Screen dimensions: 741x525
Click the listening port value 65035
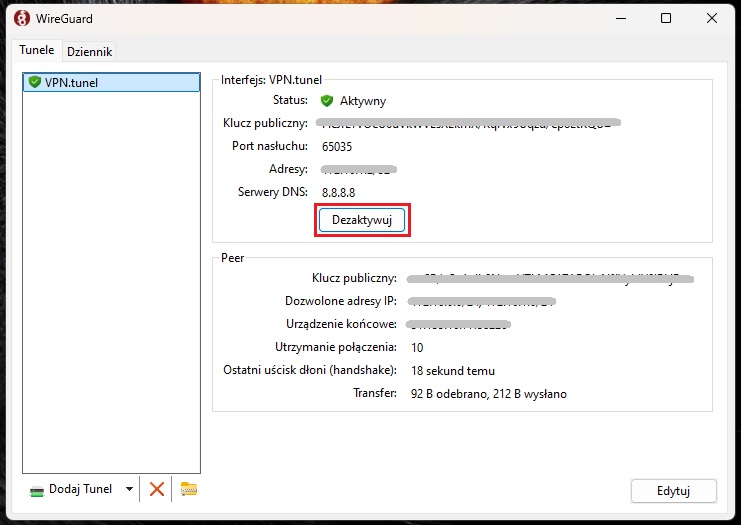pos(337,146)
